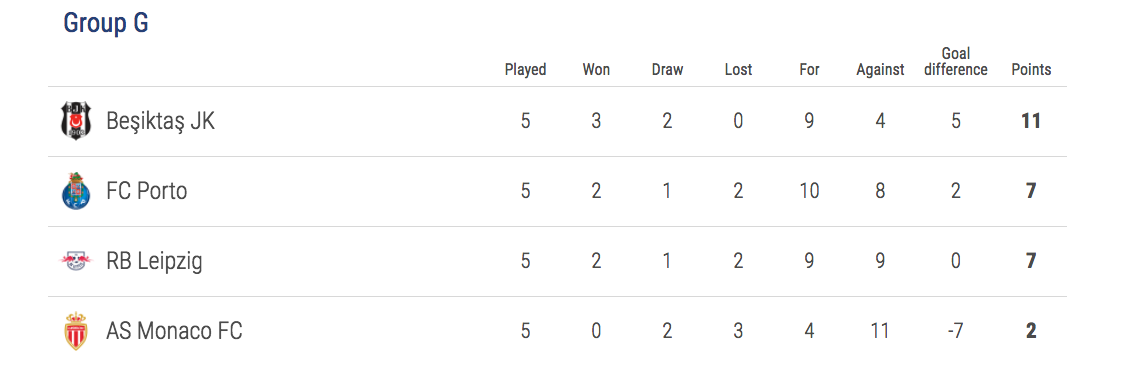Click the Won column header
Screen dimensions: 1121x377
point(596,70)
